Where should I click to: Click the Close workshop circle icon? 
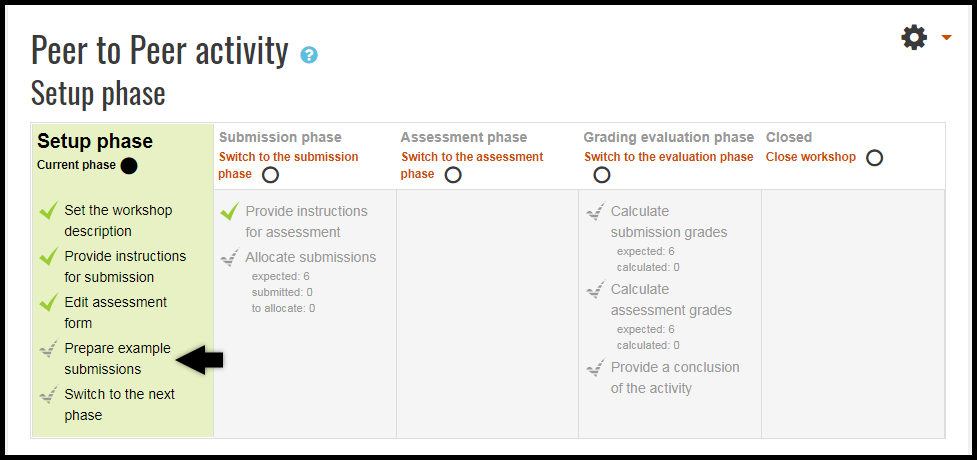coord(875,158)
